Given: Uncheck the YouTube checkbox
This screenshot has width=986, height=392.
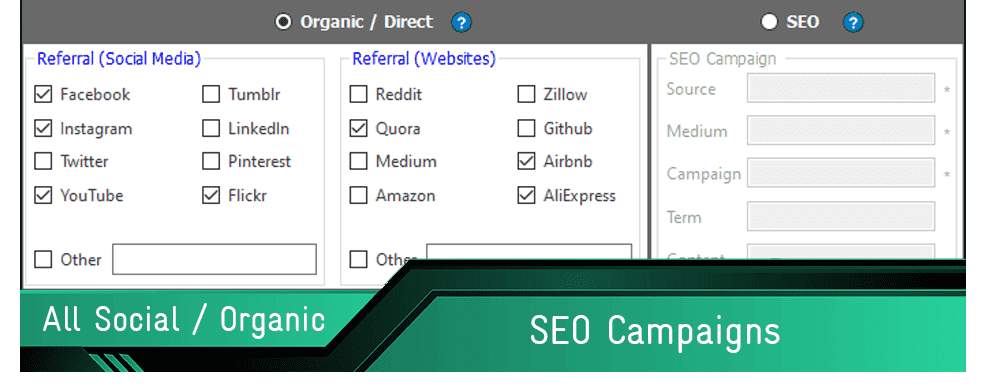Looking at the screenshot, I should tap(43, 195).
